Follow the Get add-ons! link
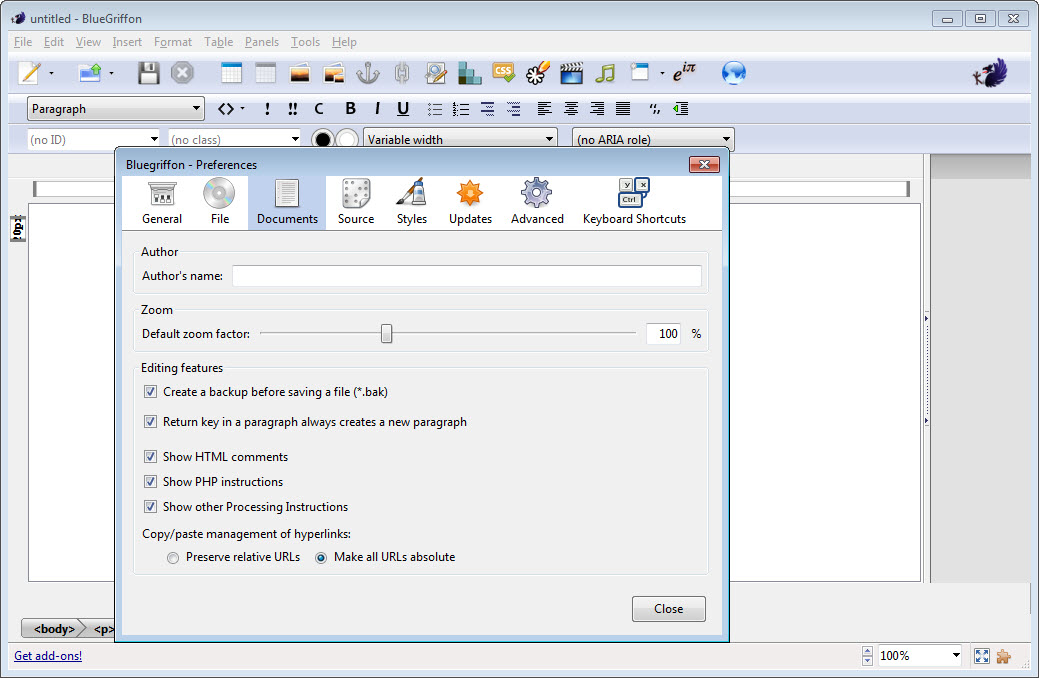Viewport: 1039px width, 678px height. (x=48, y=656)
